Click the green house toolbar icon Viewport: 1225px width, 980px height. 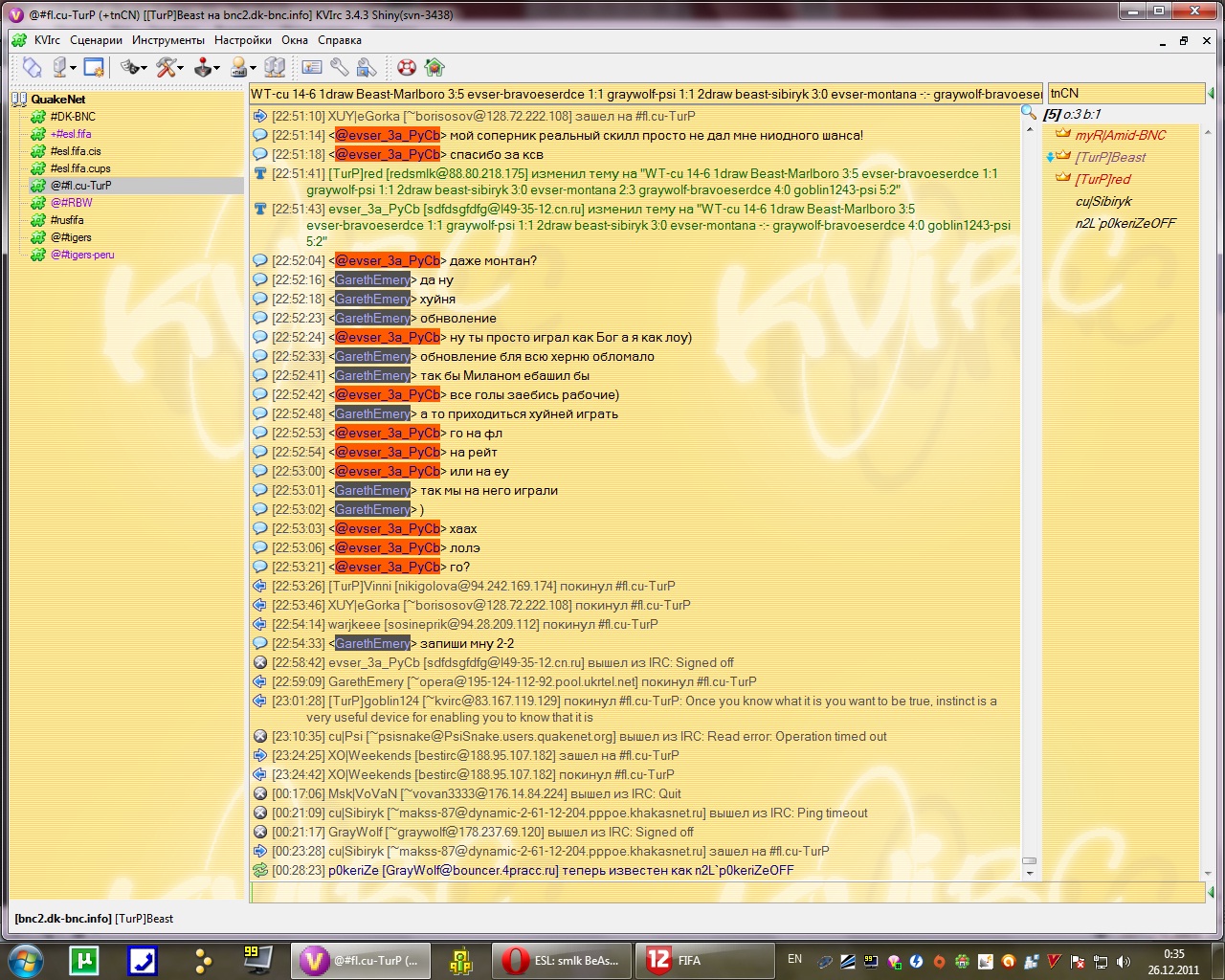coord(434,67)
